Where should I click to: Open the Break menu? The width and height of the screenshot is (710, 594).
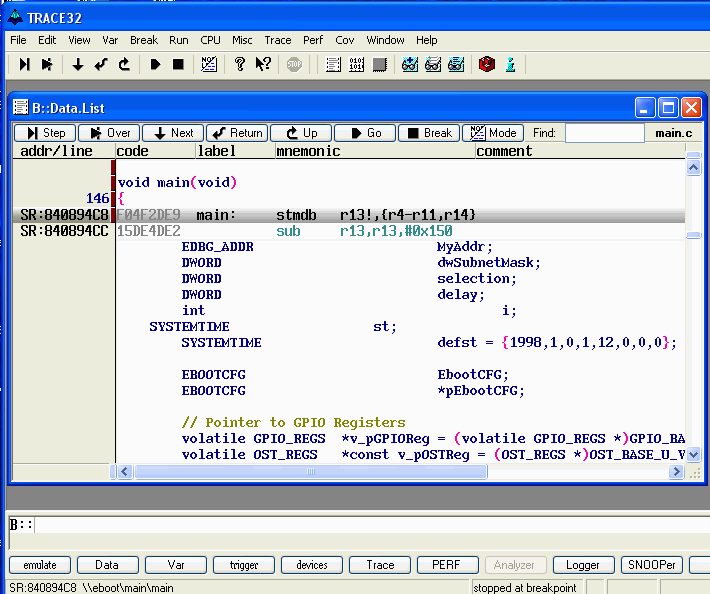pyautogui.click(x=144, y=40)
